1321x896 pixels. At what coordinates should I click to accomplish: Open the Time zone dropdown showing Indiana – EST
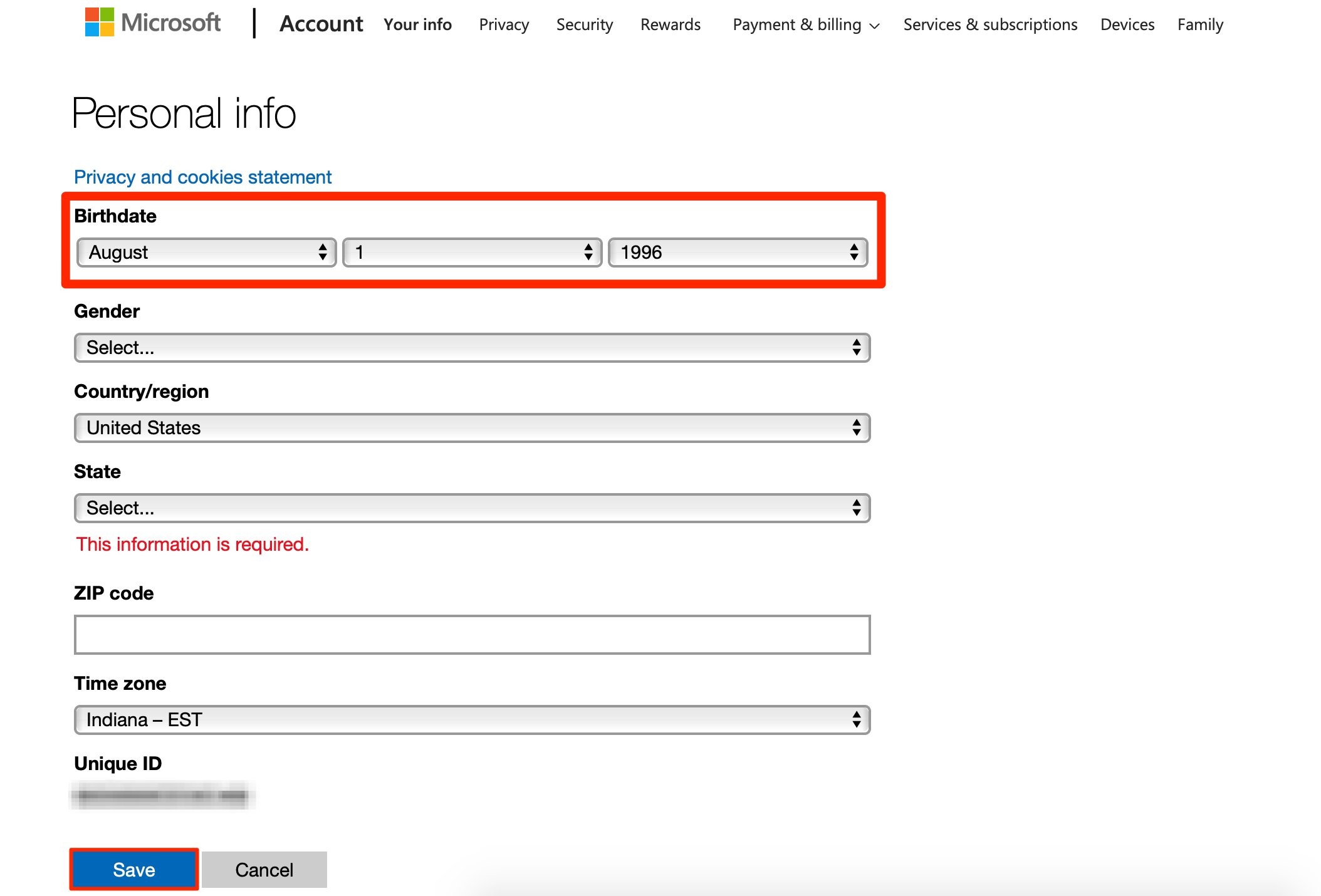point(471,719)
